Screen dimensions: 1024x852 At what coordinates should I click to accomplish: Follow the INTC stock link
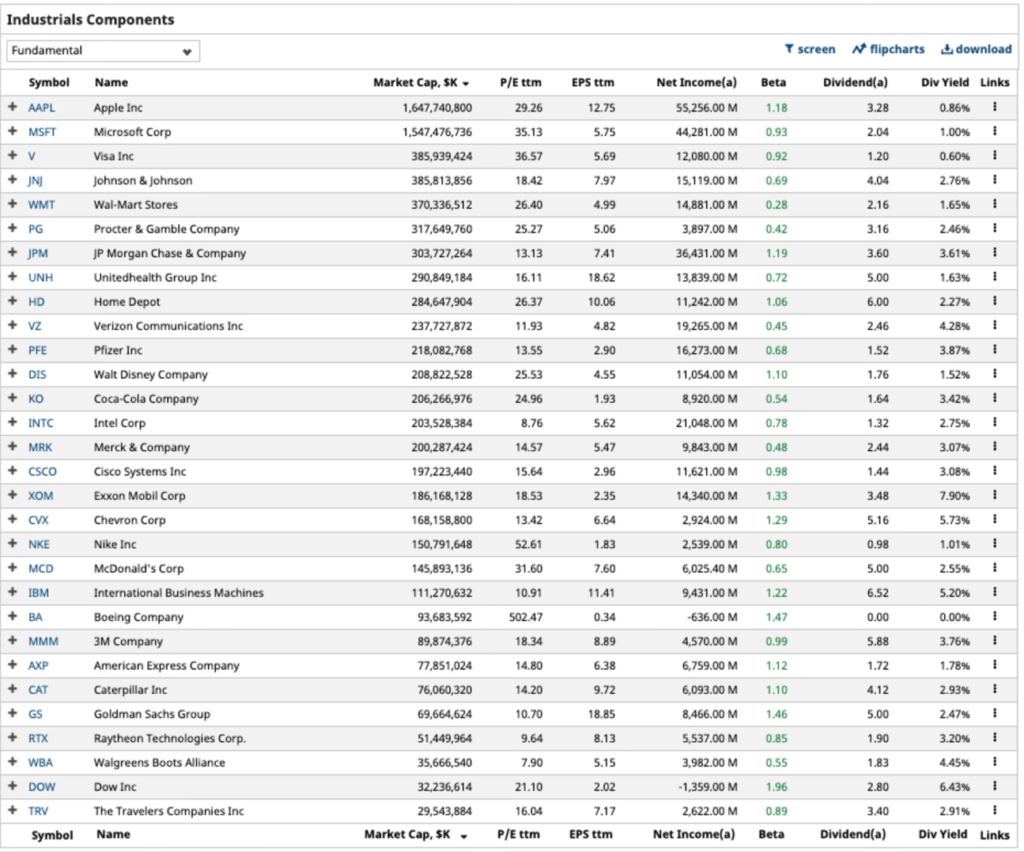point(41,423)
